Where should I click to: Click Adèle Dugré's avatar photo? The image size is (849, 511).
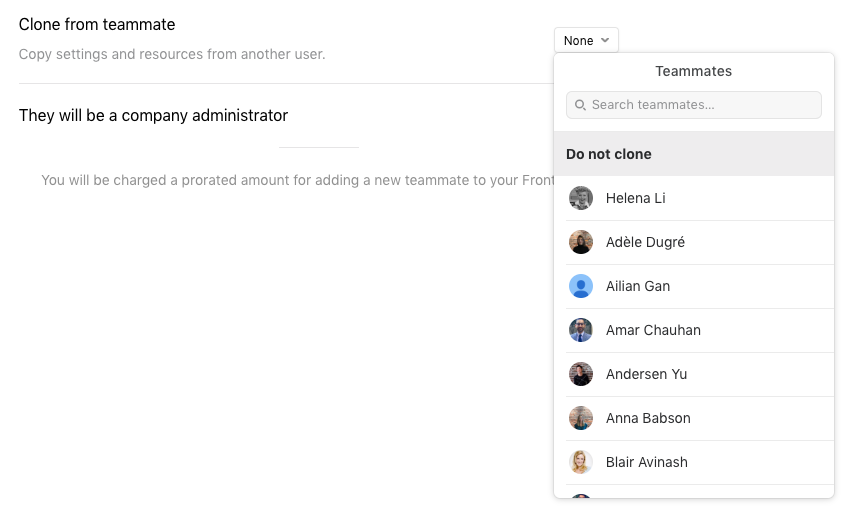pos(581,242)
